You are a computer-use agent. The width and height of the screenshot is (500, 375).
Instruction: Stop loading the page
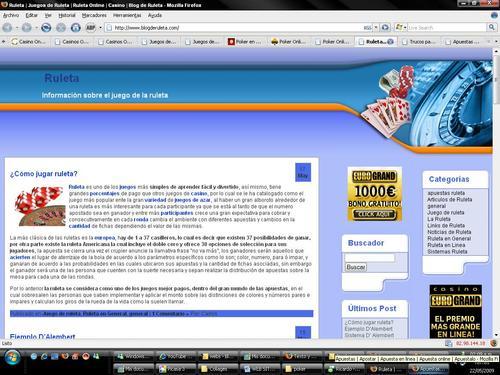[x=61, y=28]
